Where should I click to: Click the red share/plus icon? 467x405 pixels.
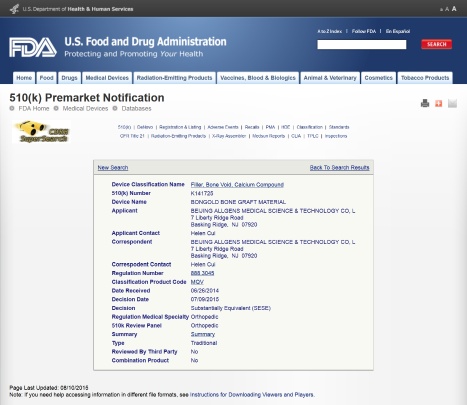click(x=438, y=103)
